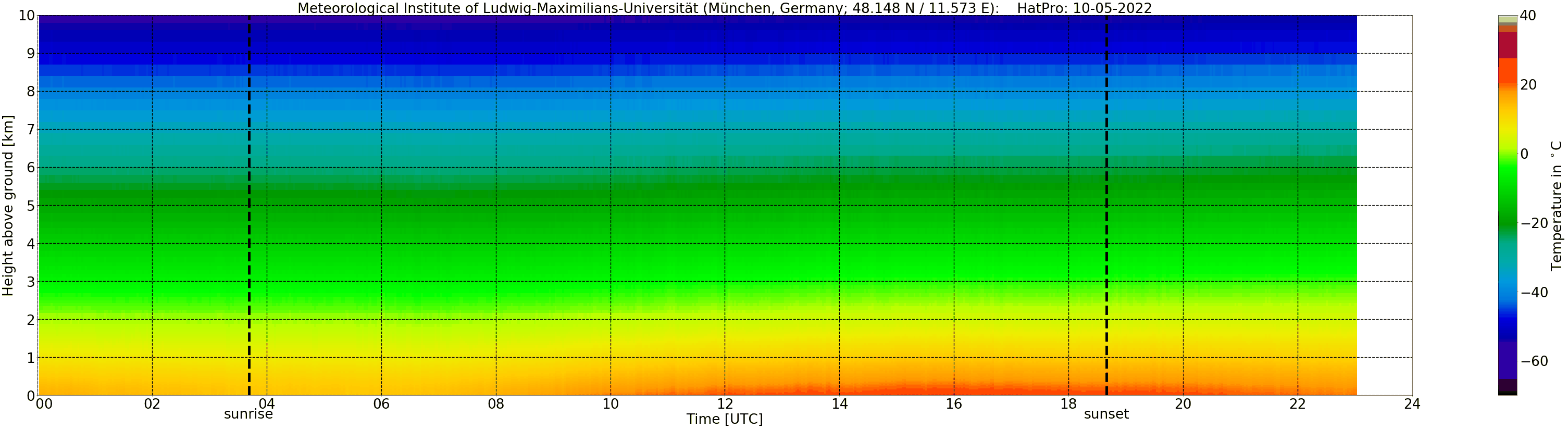Click the x-axis tick label 10

[x=611, y=404]
